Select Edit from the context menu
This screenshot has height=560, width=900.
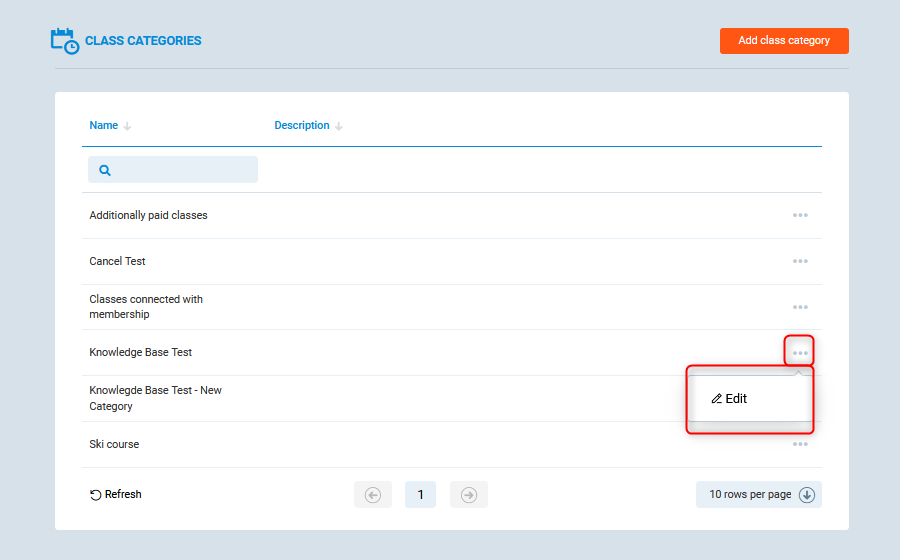[x=730, y=399]
